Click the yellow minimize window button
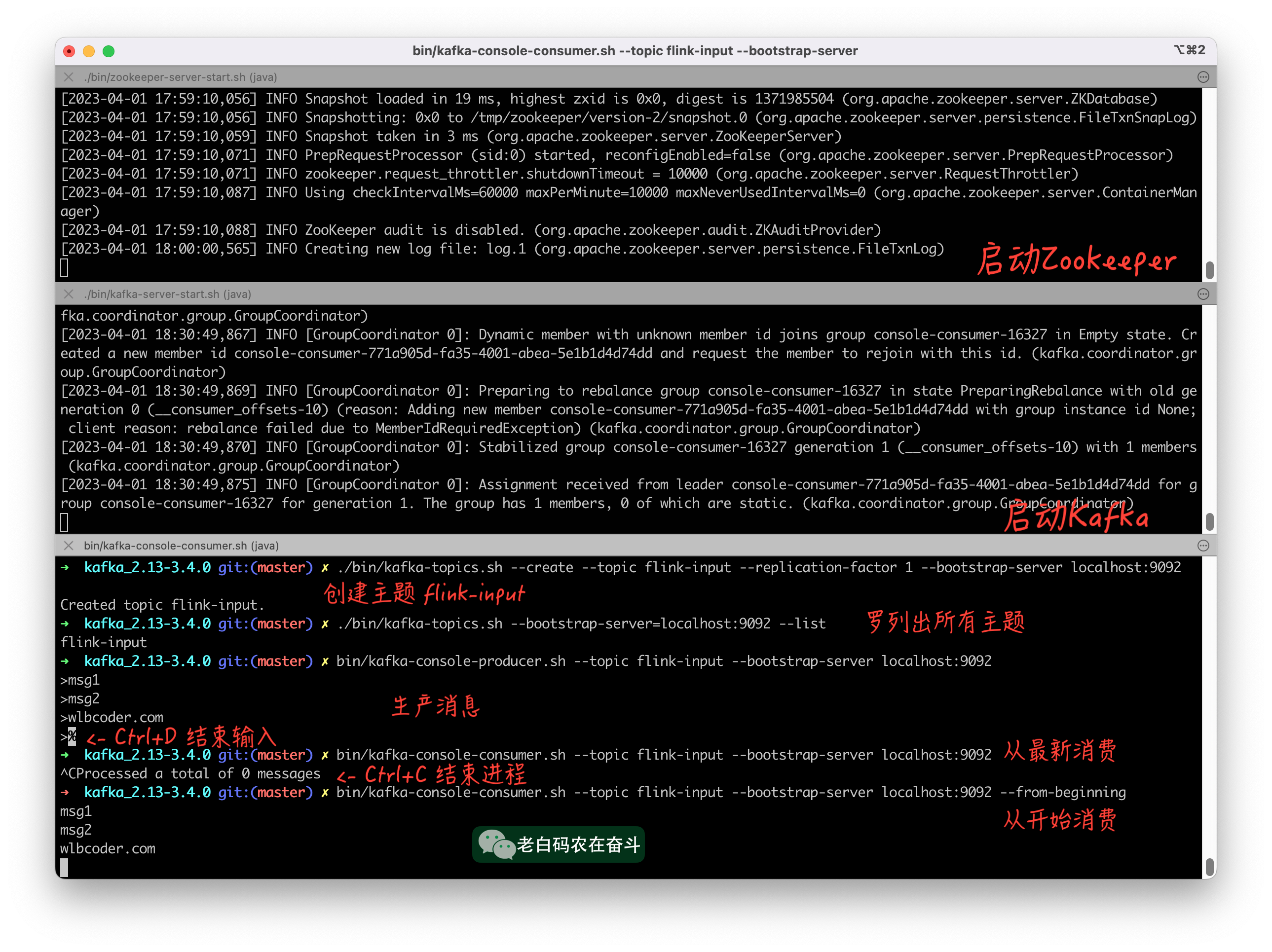This screenshot has width=1272, height=952. [88, 51]
